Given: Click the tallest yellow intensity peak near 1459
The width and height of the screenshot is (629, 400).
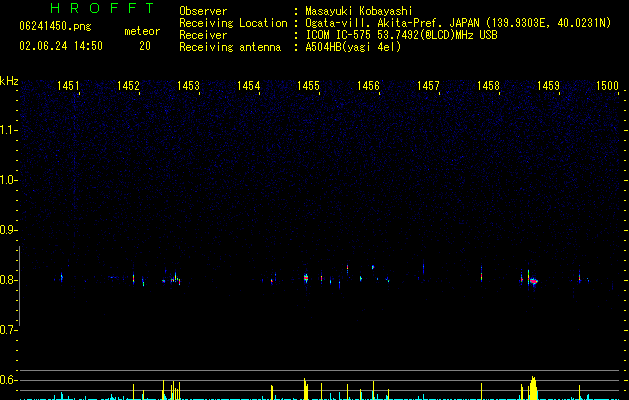Looking at the screenshot, I should [x=533, y=388].
